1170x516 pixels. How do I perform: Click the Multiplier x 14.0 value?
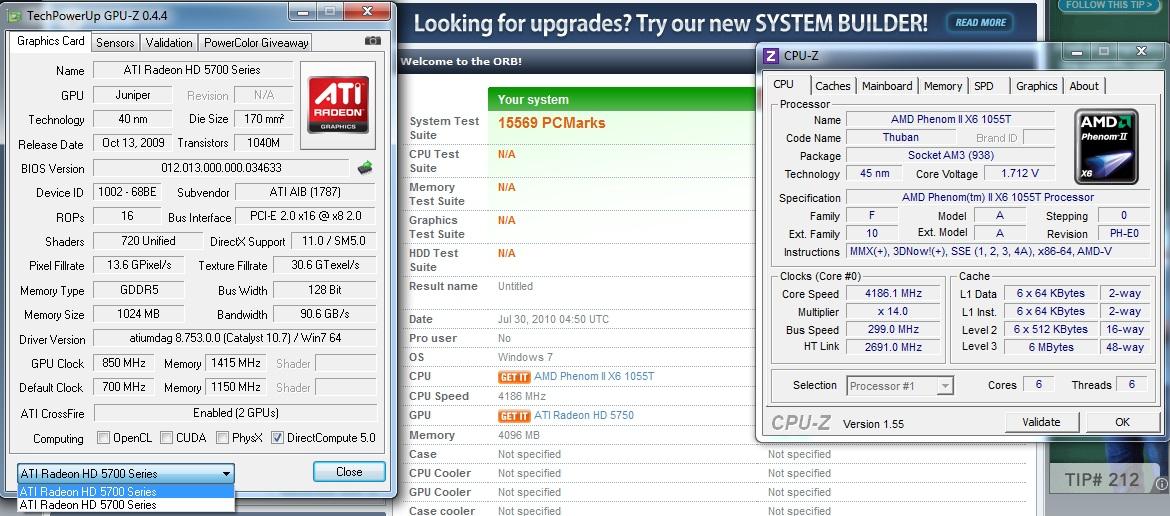892,312
